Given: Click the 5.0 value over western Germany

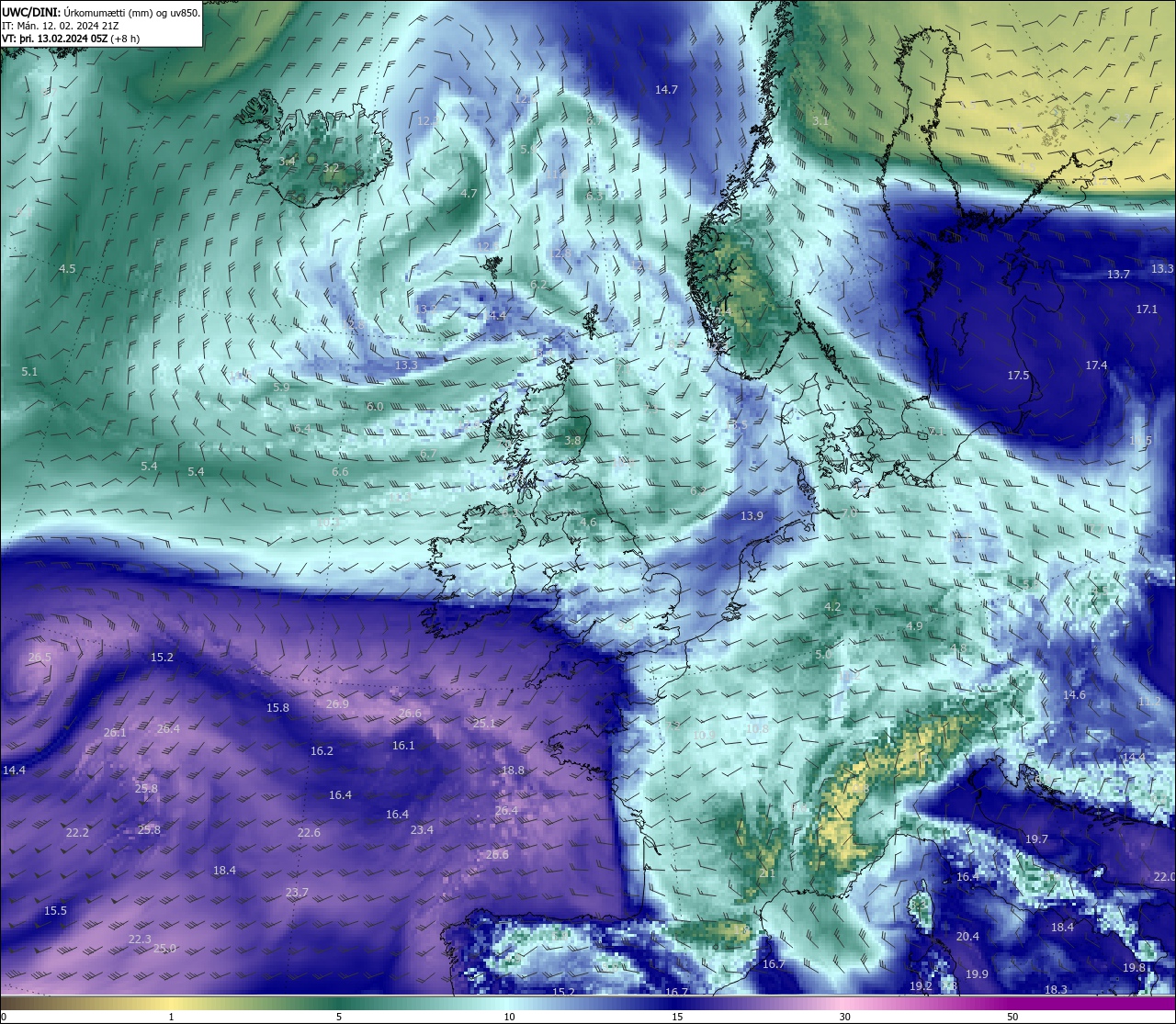Looking at the screenshot, I should pos(823,655).
